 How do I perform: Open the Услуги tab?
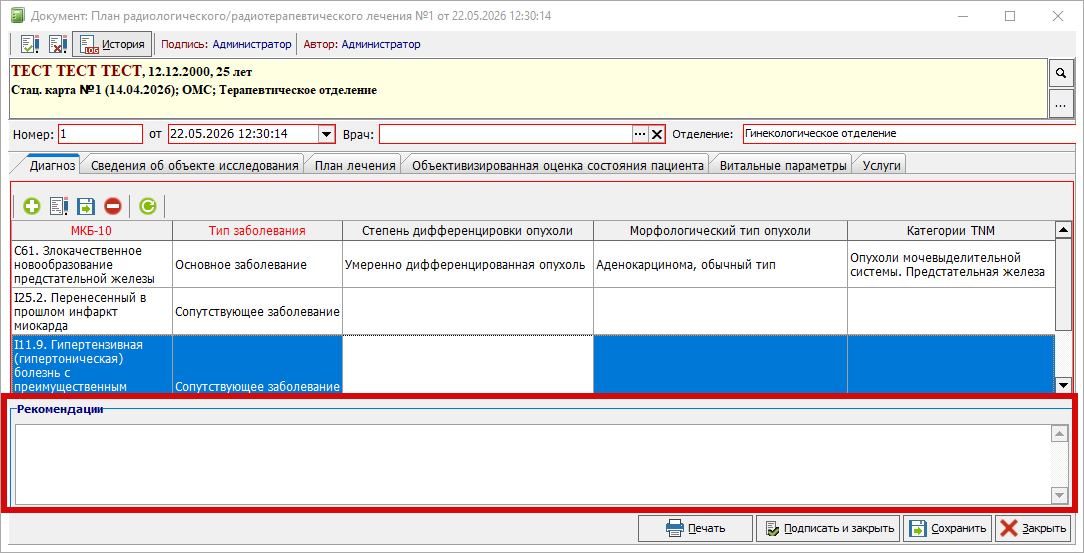tap(881, 166)
